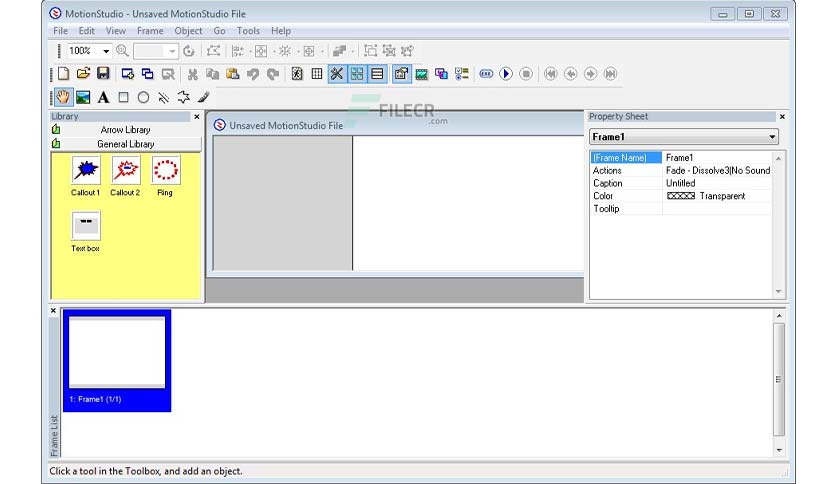Open a file using the folder icon
The image size is (836, 484).
(x=83, y=74)
